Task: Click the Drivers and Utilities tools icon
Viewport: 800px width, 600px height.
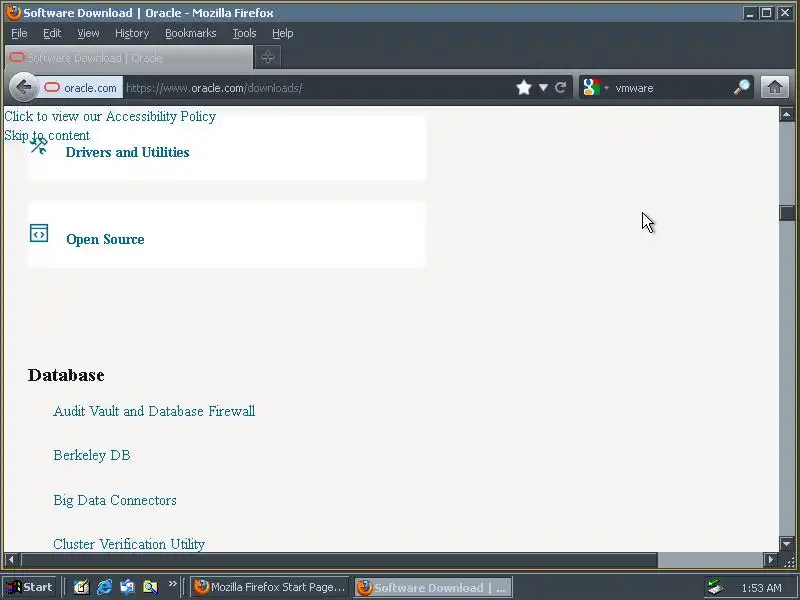Action: coord(38,145)
